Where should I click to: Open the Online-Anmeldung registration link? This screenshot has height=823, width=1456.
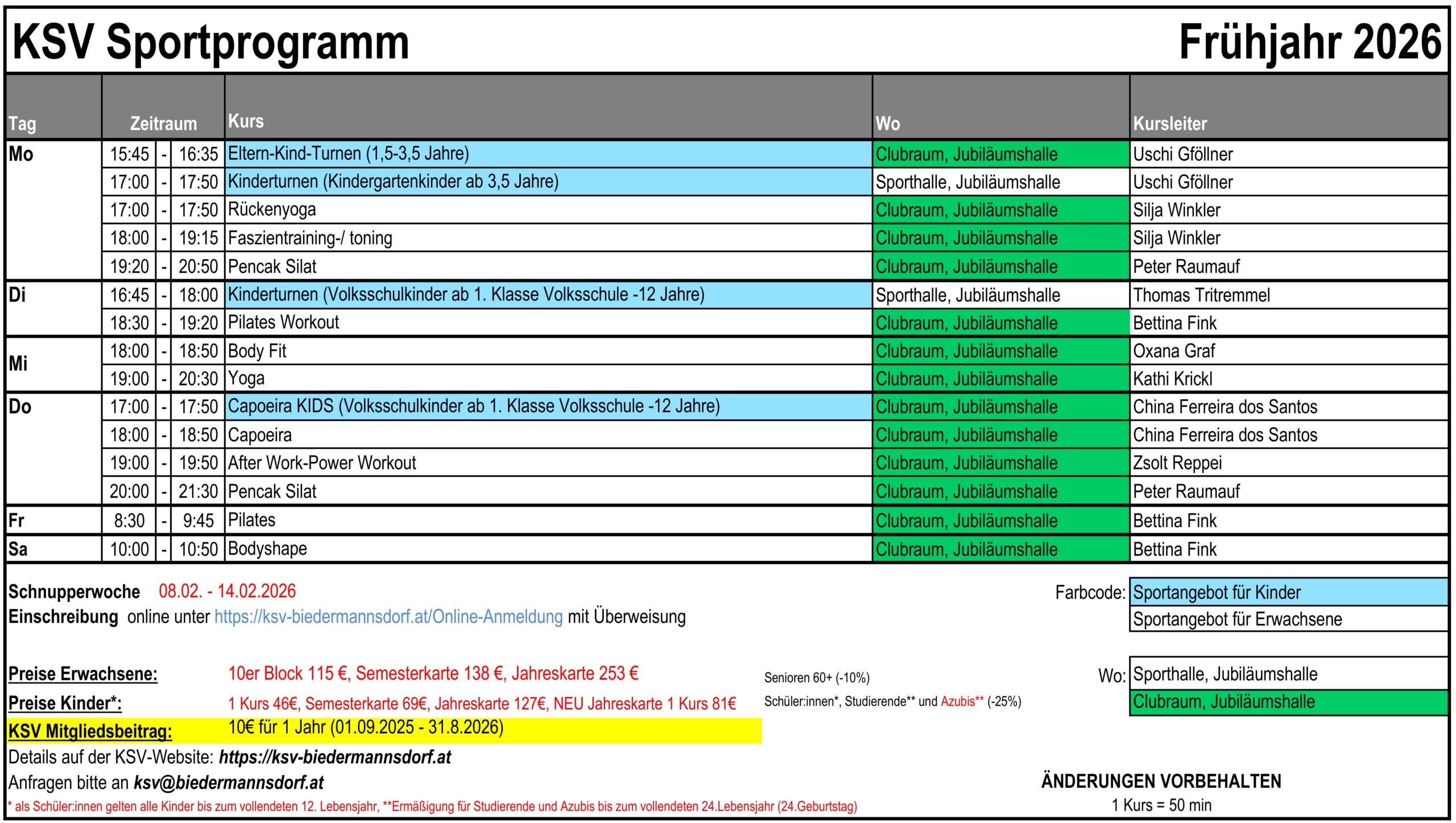tap(388, 617)
